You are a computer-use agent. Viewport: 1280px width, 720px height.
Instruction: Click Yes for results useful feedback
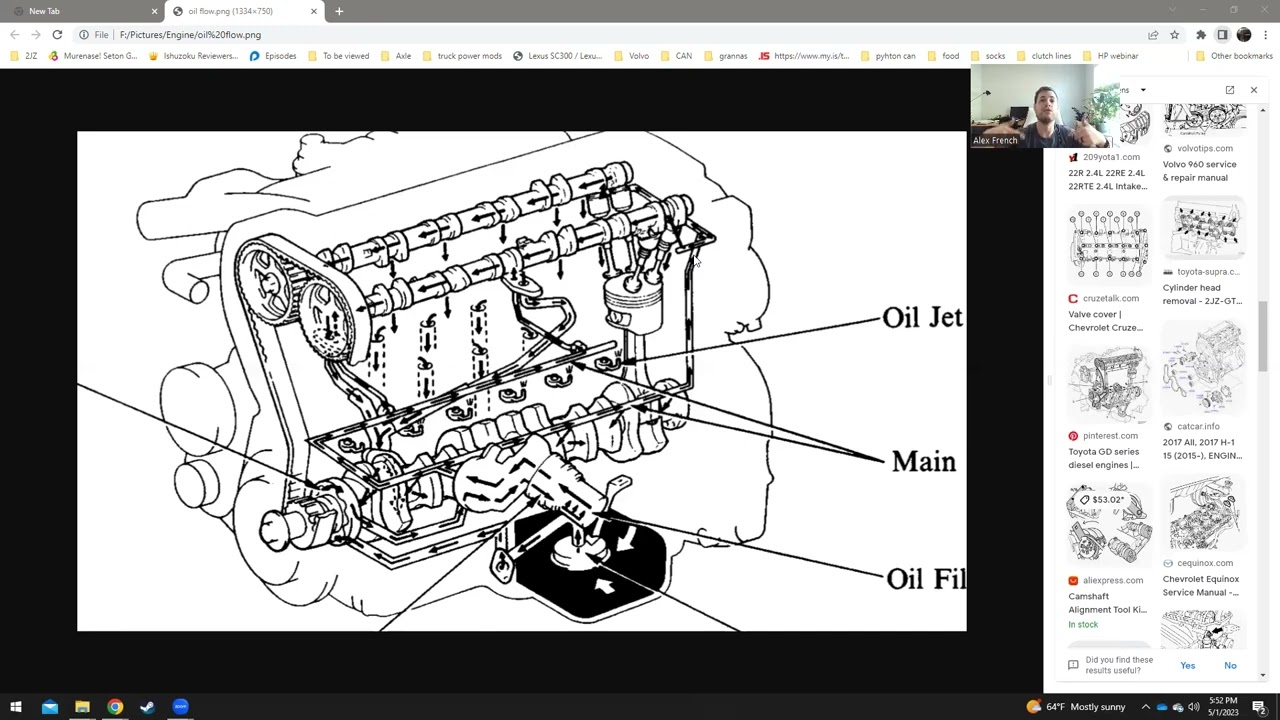(1187, 666)
